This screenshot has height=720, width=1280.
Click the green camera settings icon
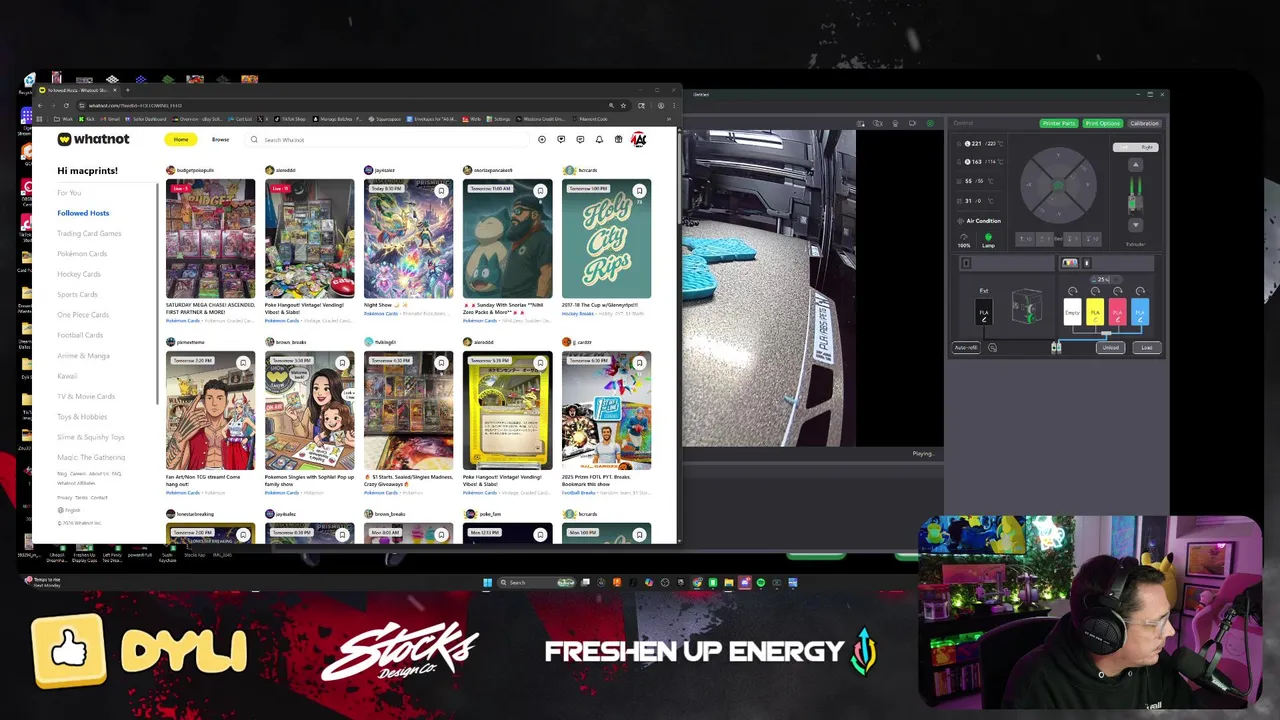[930, 123]
